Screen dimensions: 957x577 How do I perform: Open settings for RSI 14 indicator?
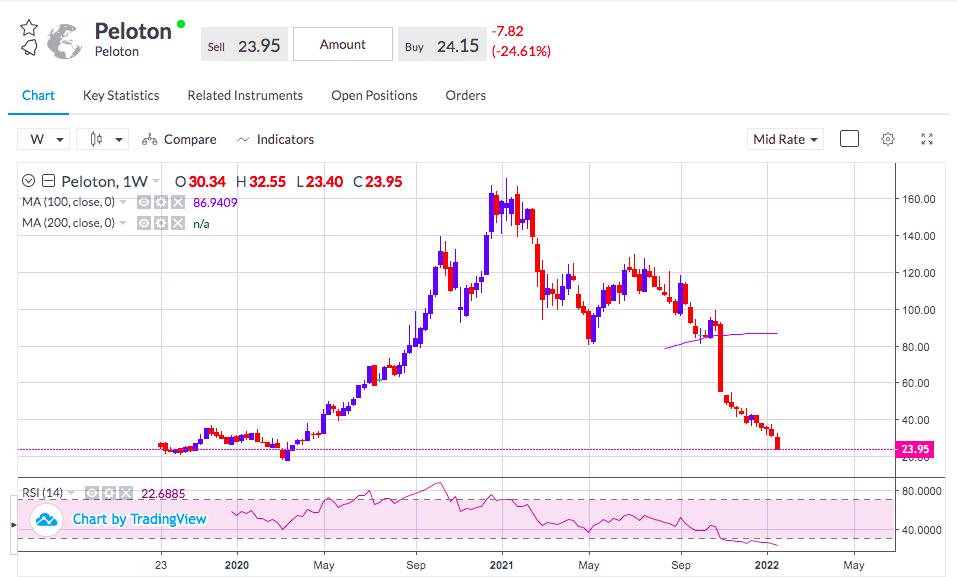pos(109,493)
